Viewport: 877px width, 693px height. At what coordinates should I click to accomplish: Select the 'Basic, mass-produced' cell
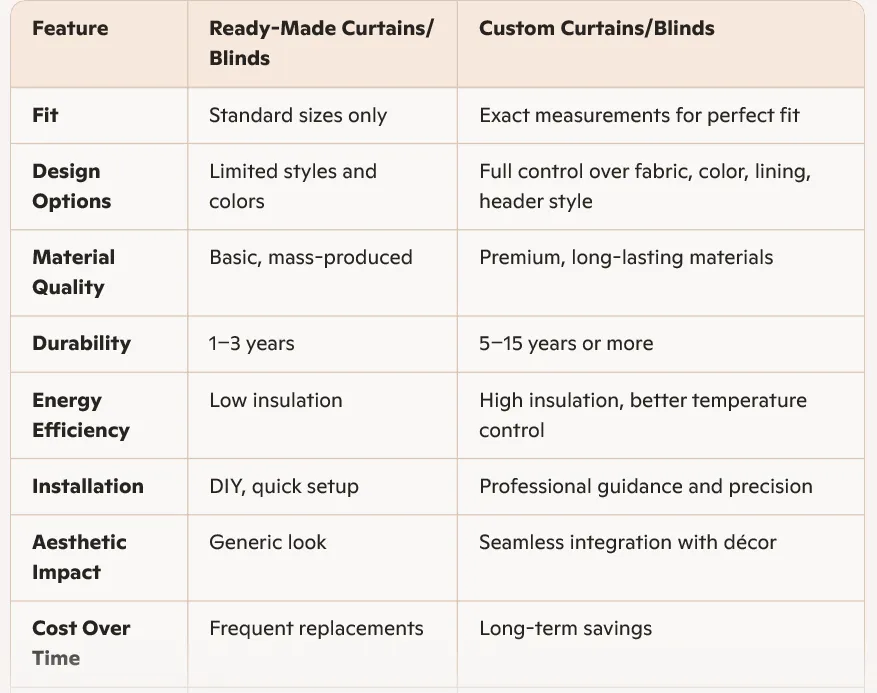(x=310, y=257)
